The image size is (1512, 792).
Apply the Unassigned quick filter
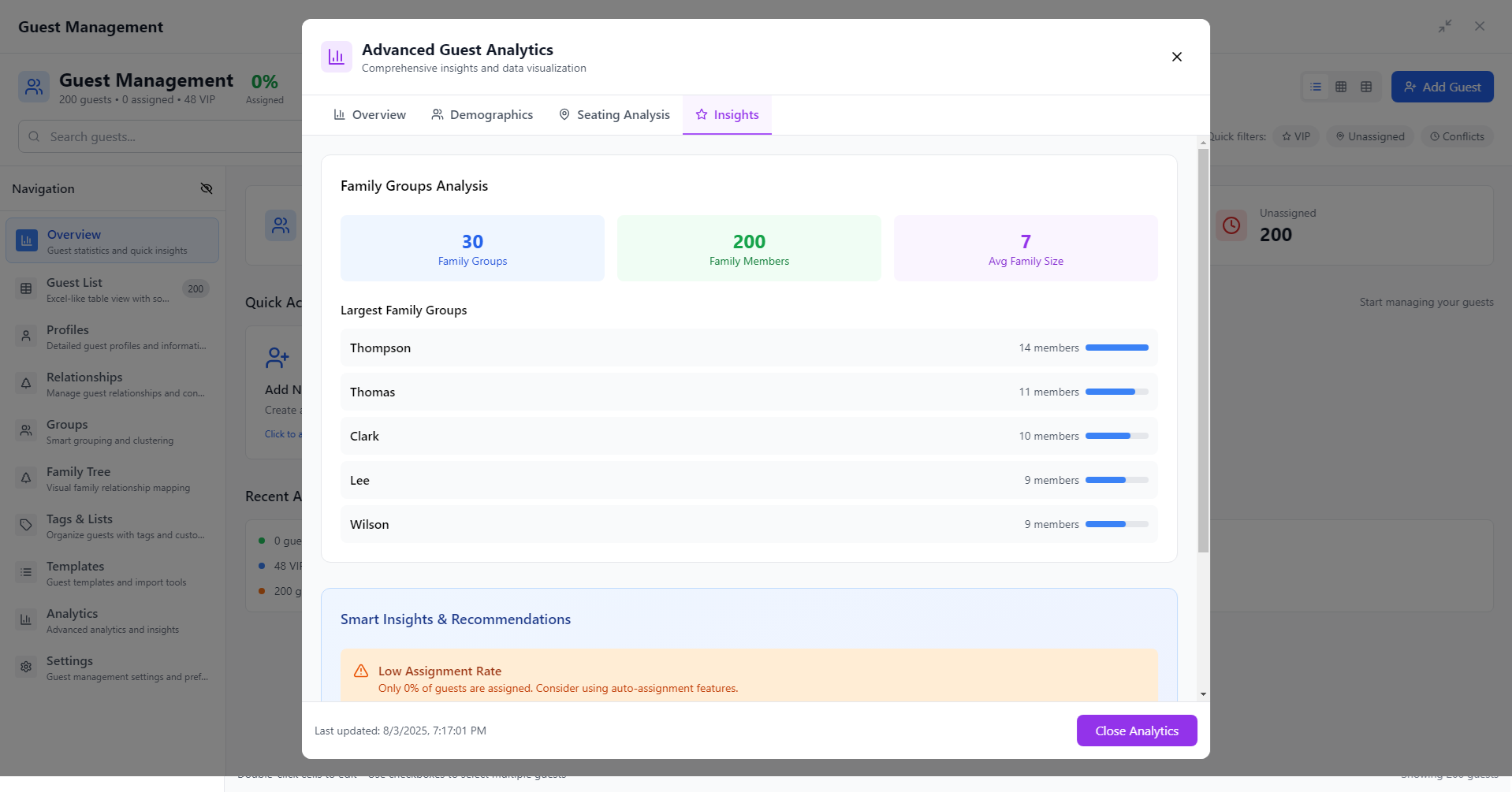pyautogui.click(x=1370, y=136)
